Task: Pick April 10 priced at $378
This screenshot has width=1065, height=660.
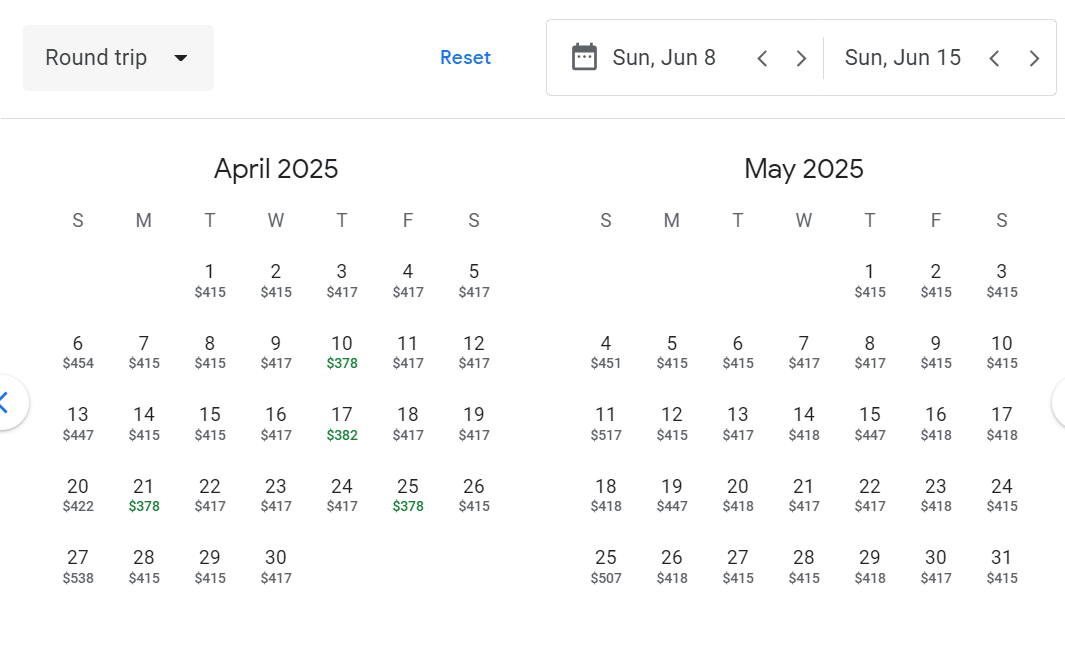Action: pyautogui.click(x=342, y=352)
